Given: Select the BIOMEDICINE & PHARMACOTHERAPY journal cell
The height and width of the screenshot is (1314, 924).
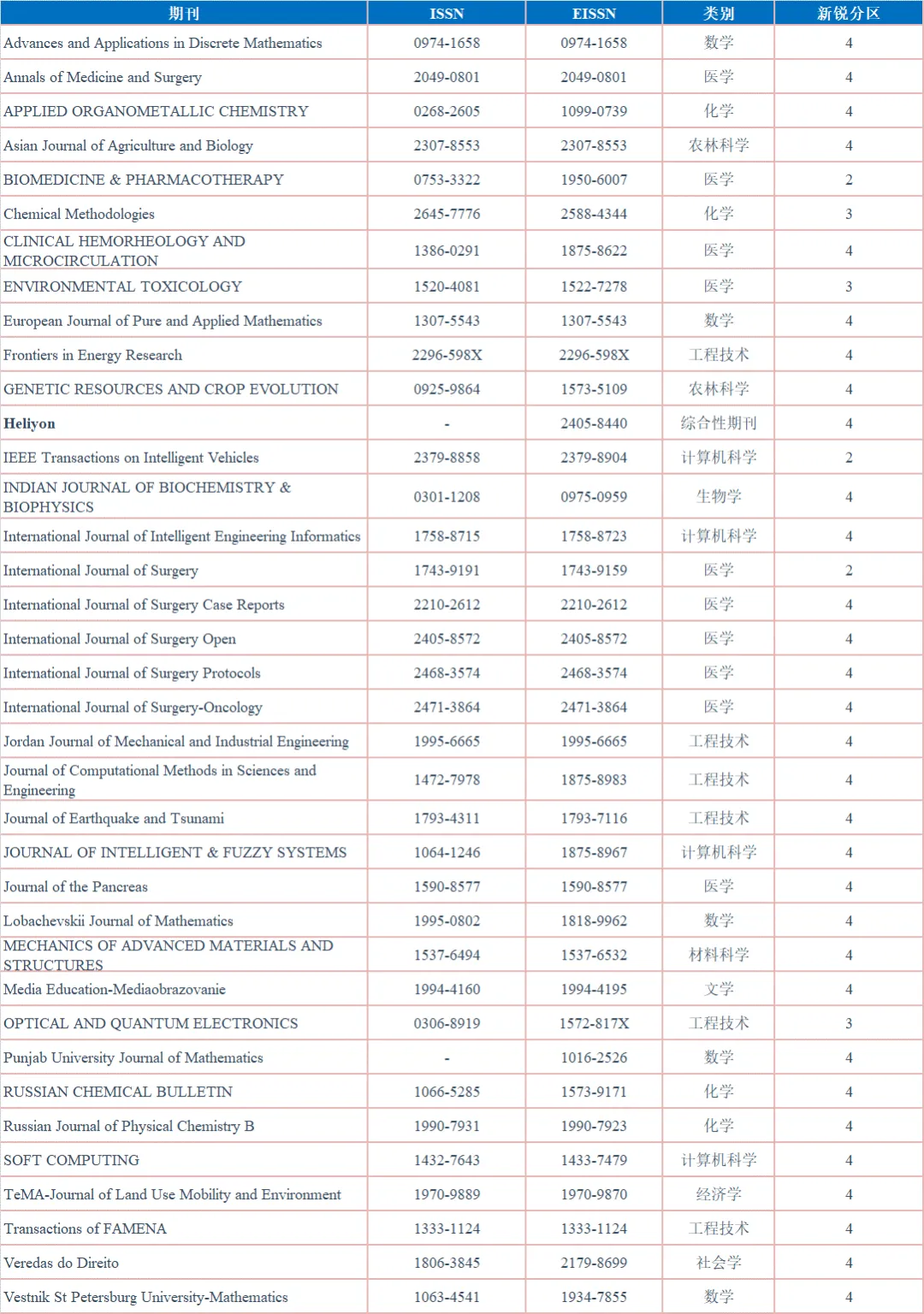Looking at the screenshot, I should (144, 180).
